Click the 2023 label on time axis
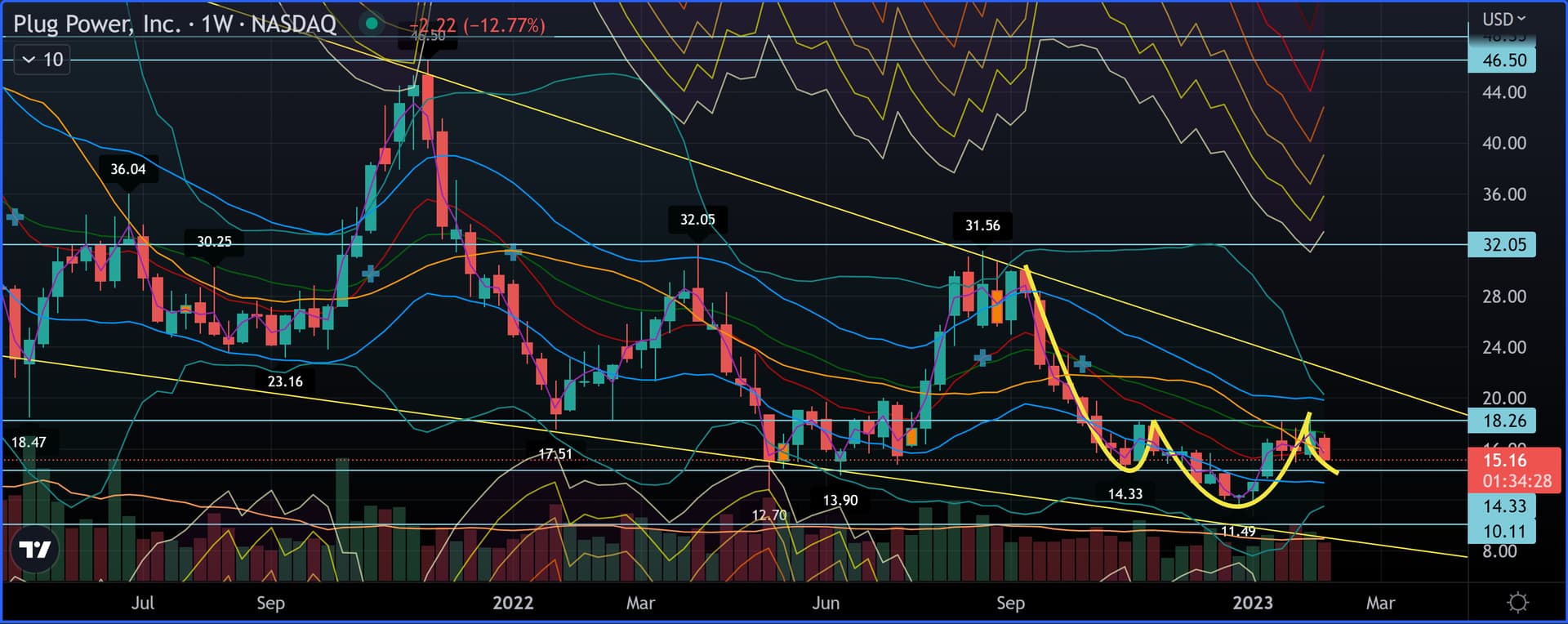The width and height of the screenshot is (1568, 624). pos(1252,603)
